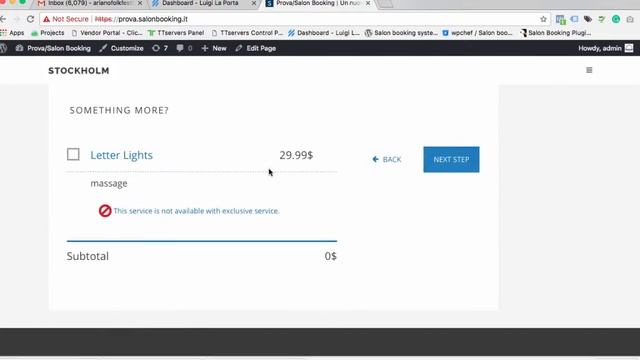Click the first blue browser extension icon

pos(560,19)
